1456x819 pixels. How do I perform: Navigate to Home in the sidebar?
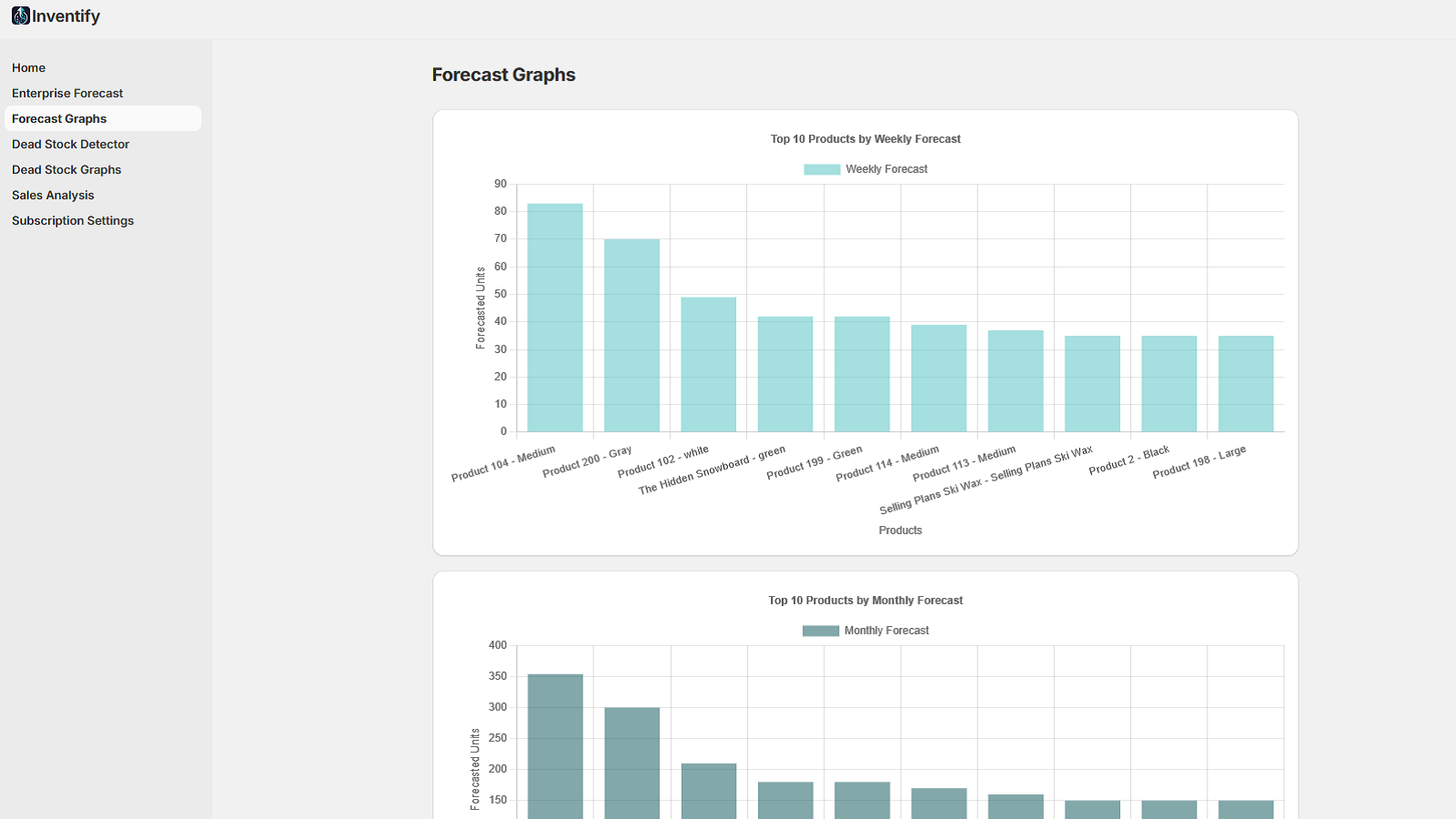(28, 67)
